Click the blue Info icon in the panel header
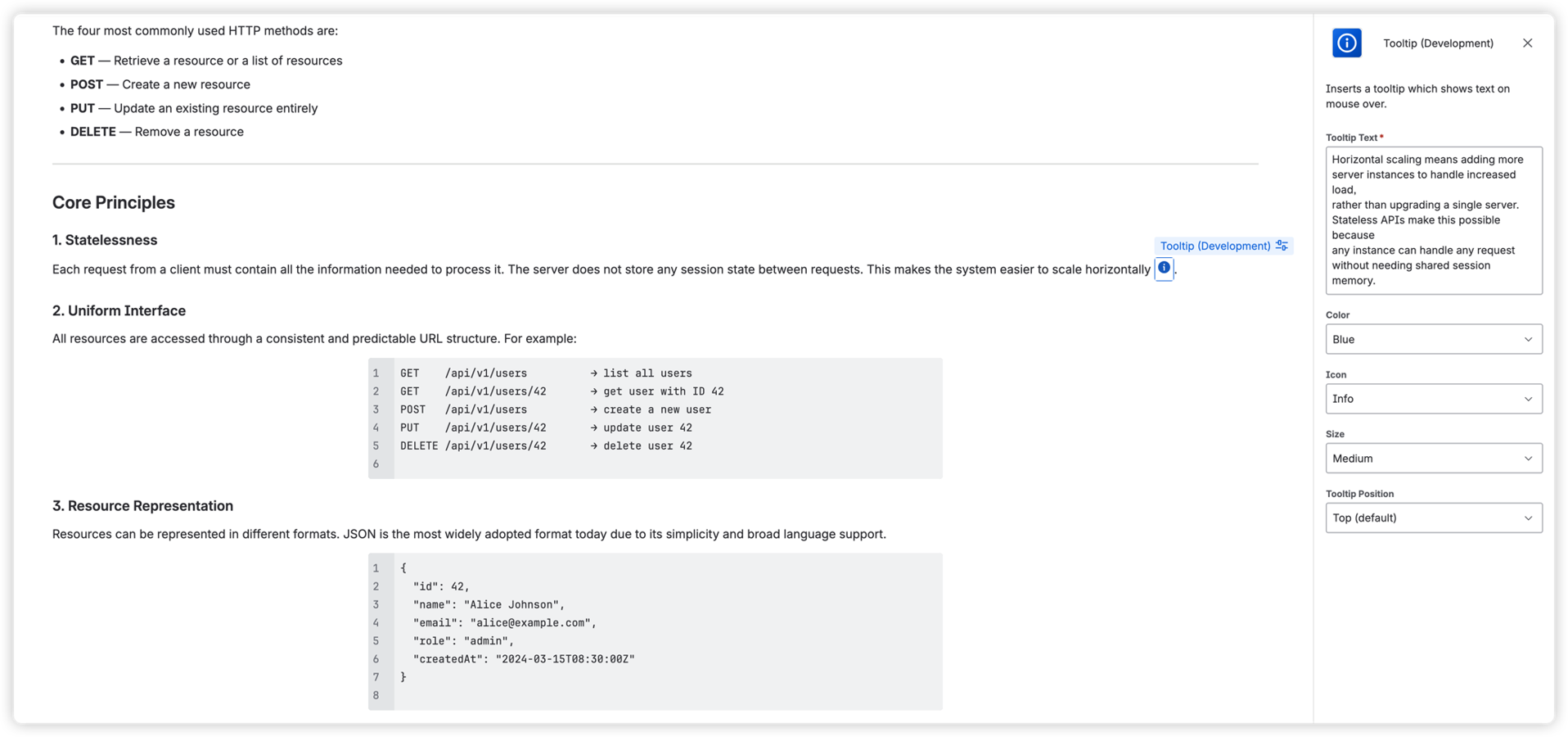The height and width of the screenshot is (737, 1568). (1346, 43)
